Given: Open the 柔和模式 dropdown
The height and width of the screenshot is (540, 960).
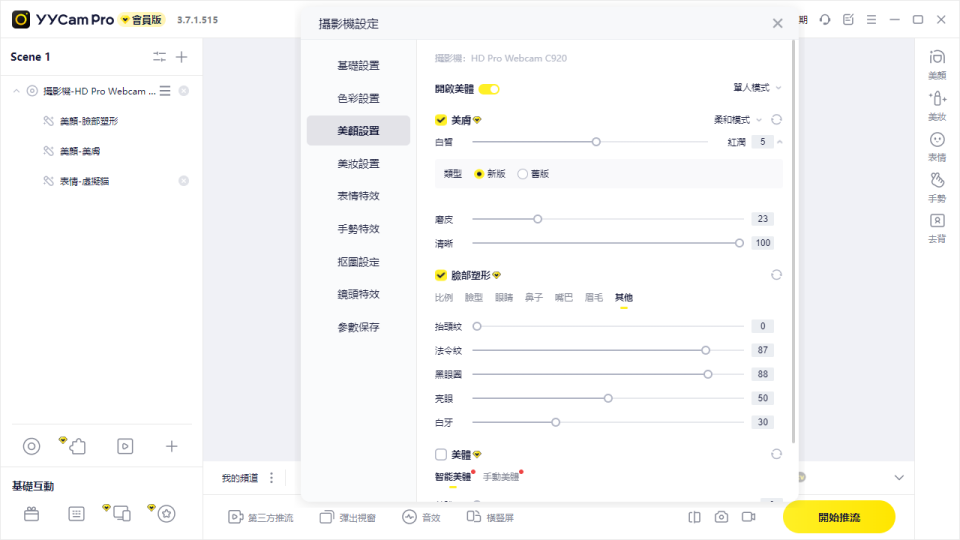Looking at the screenshot, I should point(738,119).
